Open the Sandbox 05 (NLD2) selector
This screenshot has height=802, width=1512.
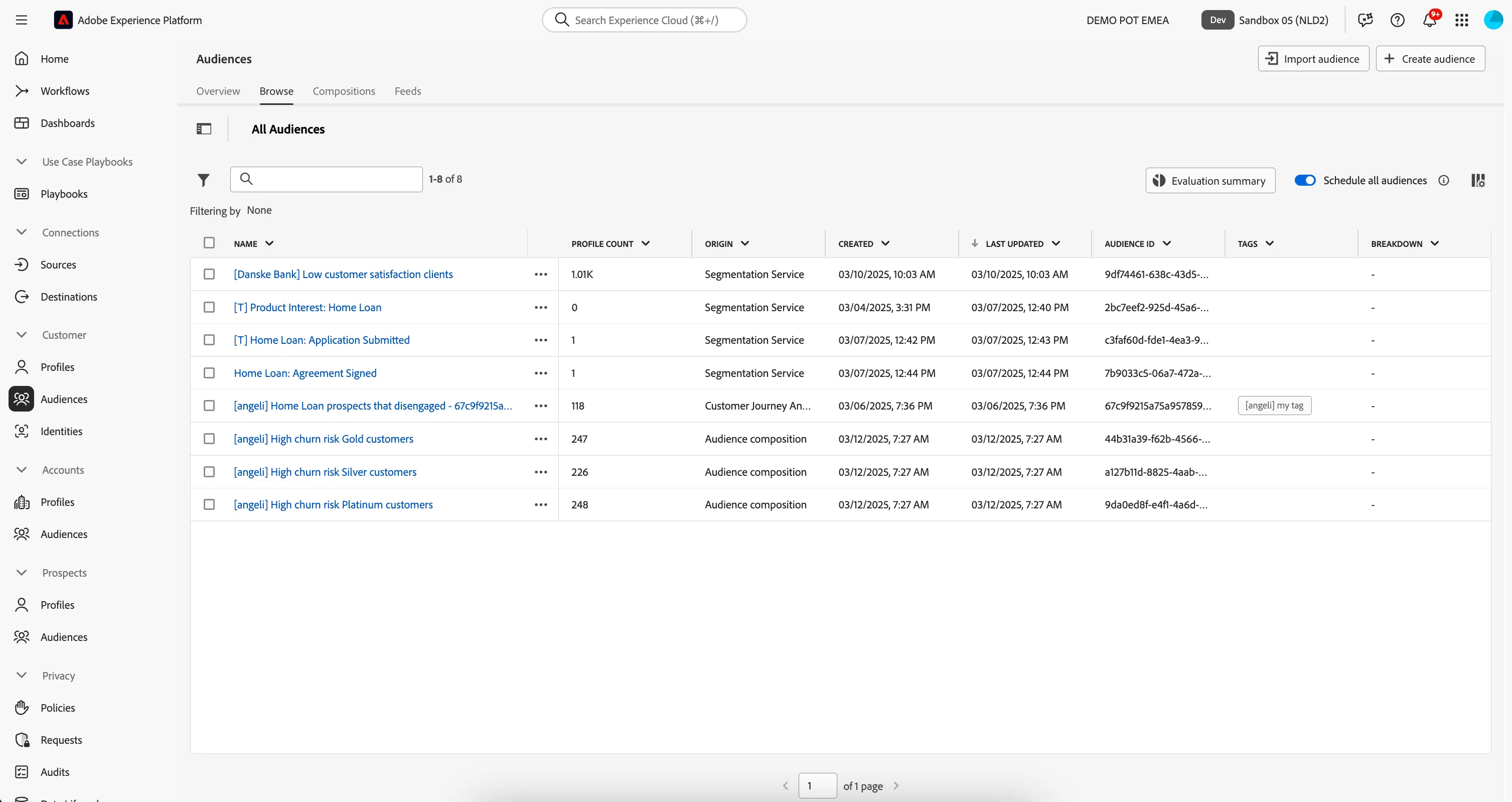coord(1283,20)
